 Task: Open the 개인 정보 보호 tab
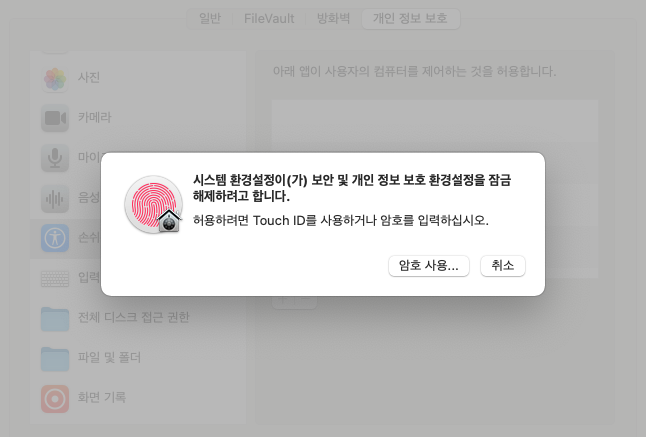click(x=410, y=19)
